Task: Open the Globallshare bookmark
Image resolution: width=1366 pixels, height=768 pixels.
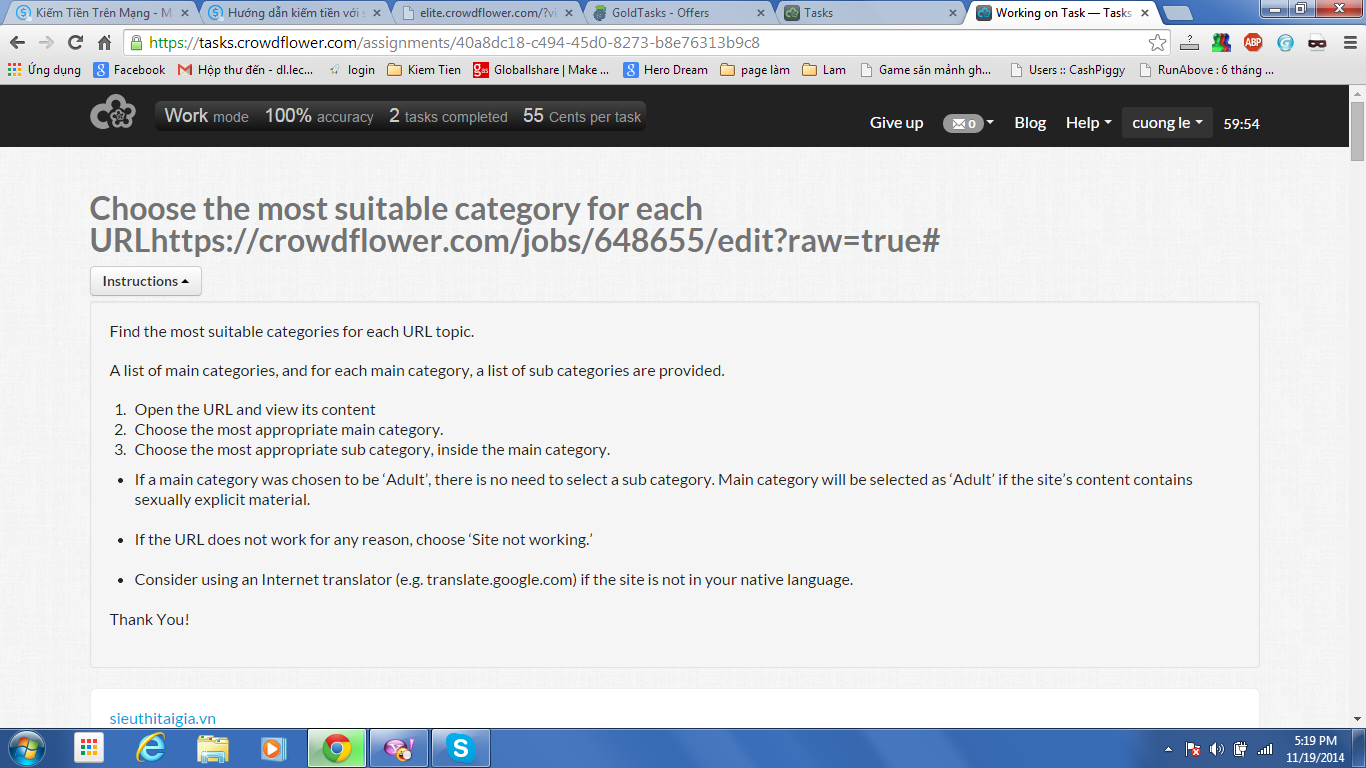Action: click(x=541, y=70)
